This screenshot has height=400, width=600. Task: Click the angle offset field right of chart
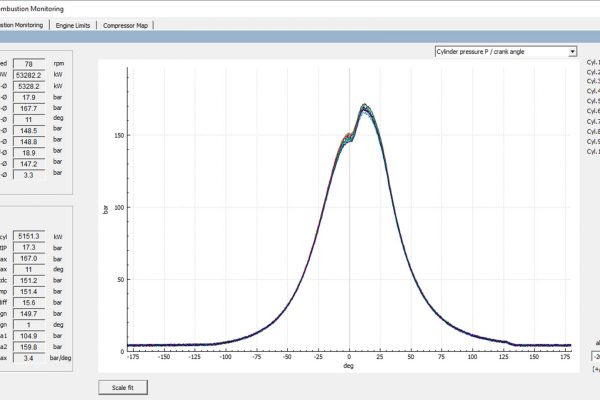pos(592,354)
